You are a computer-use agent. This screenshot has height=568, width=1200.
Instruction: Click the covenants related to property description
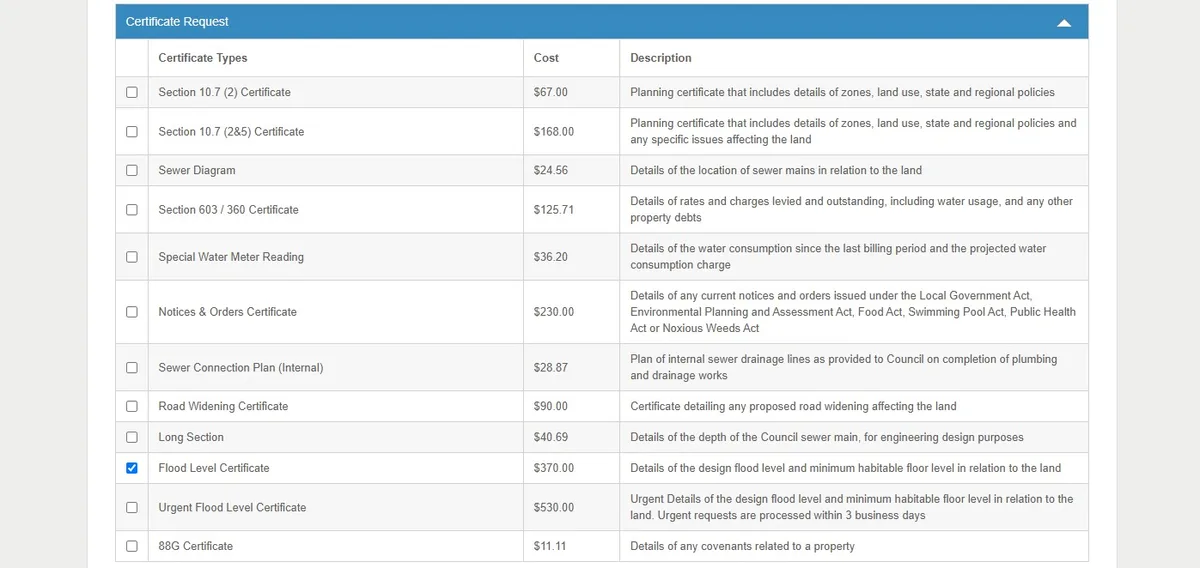(x=742, y=546)
